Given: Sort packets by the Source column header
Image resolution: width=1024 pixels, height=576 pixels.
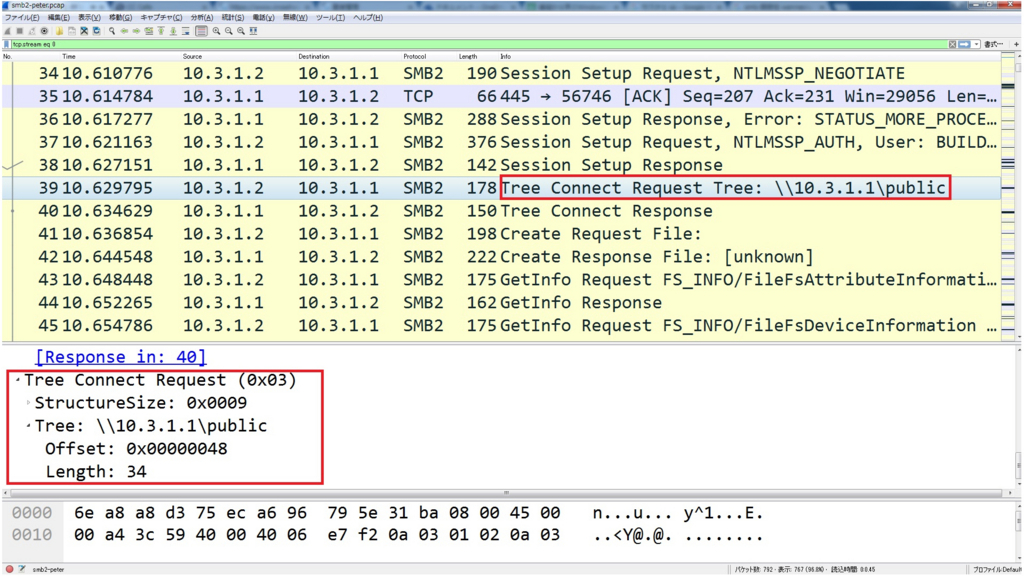Looking at the screenshot, I should pyautogui.click(x=192, y=56).
